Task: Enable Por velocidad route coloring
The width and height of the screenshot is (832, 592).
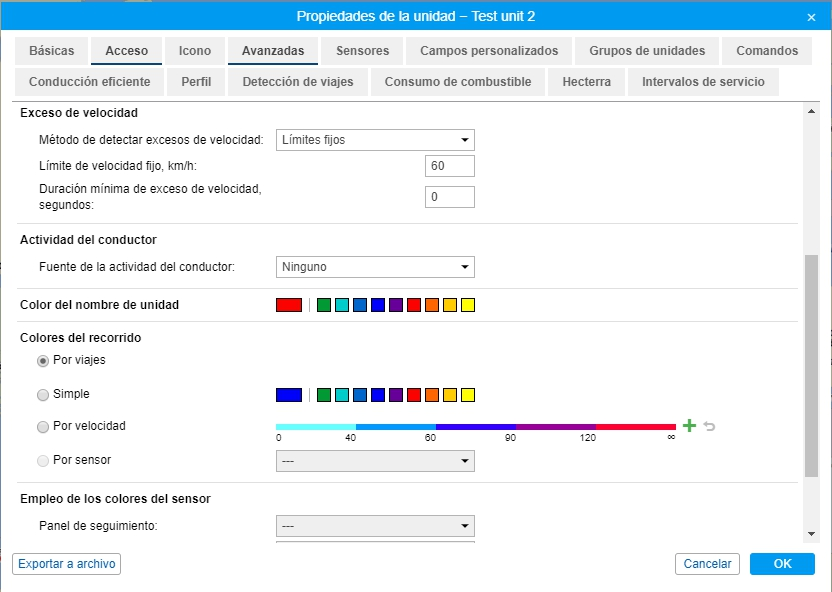Action: (43, 426)
